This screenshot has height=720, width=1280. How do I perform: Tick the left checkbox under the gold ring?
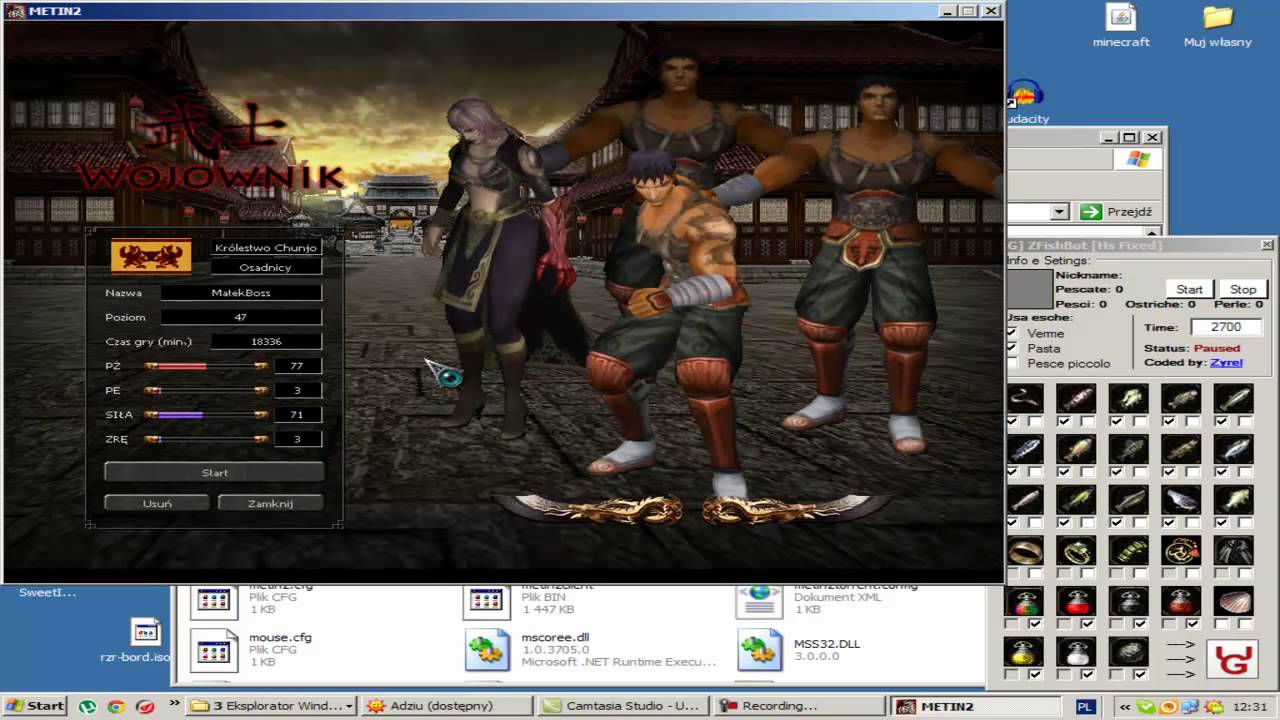[x=1012, y=573]
